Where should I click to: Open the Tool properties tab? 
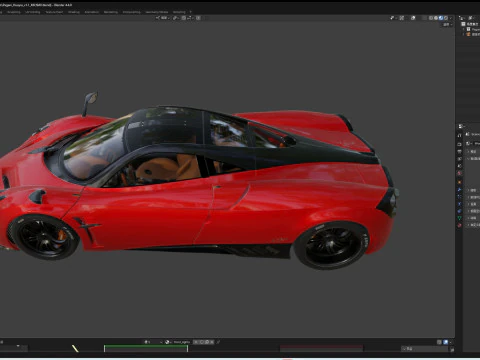[x=460, y=135]
